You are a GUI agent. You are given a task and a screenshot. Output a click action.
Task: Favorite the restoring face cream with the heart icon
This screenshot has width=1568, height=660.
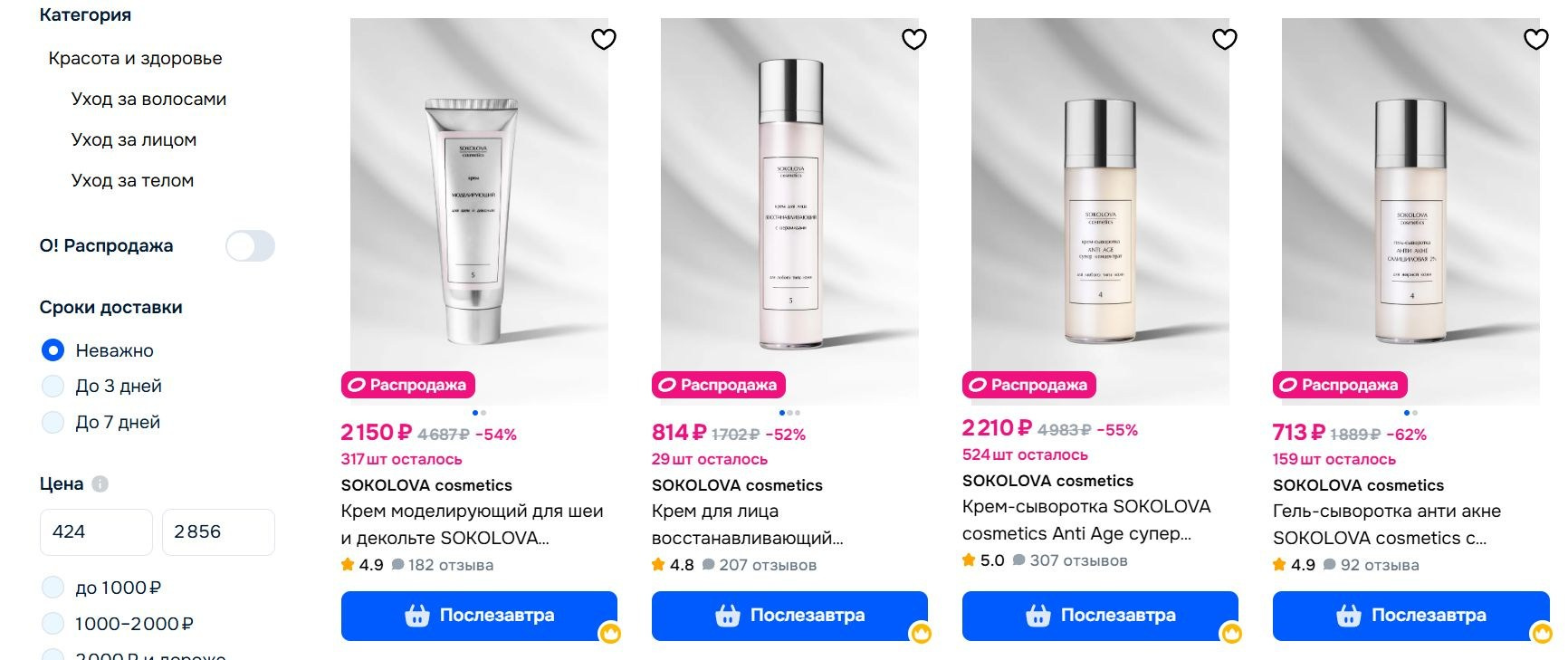click(x=914, y=39)
